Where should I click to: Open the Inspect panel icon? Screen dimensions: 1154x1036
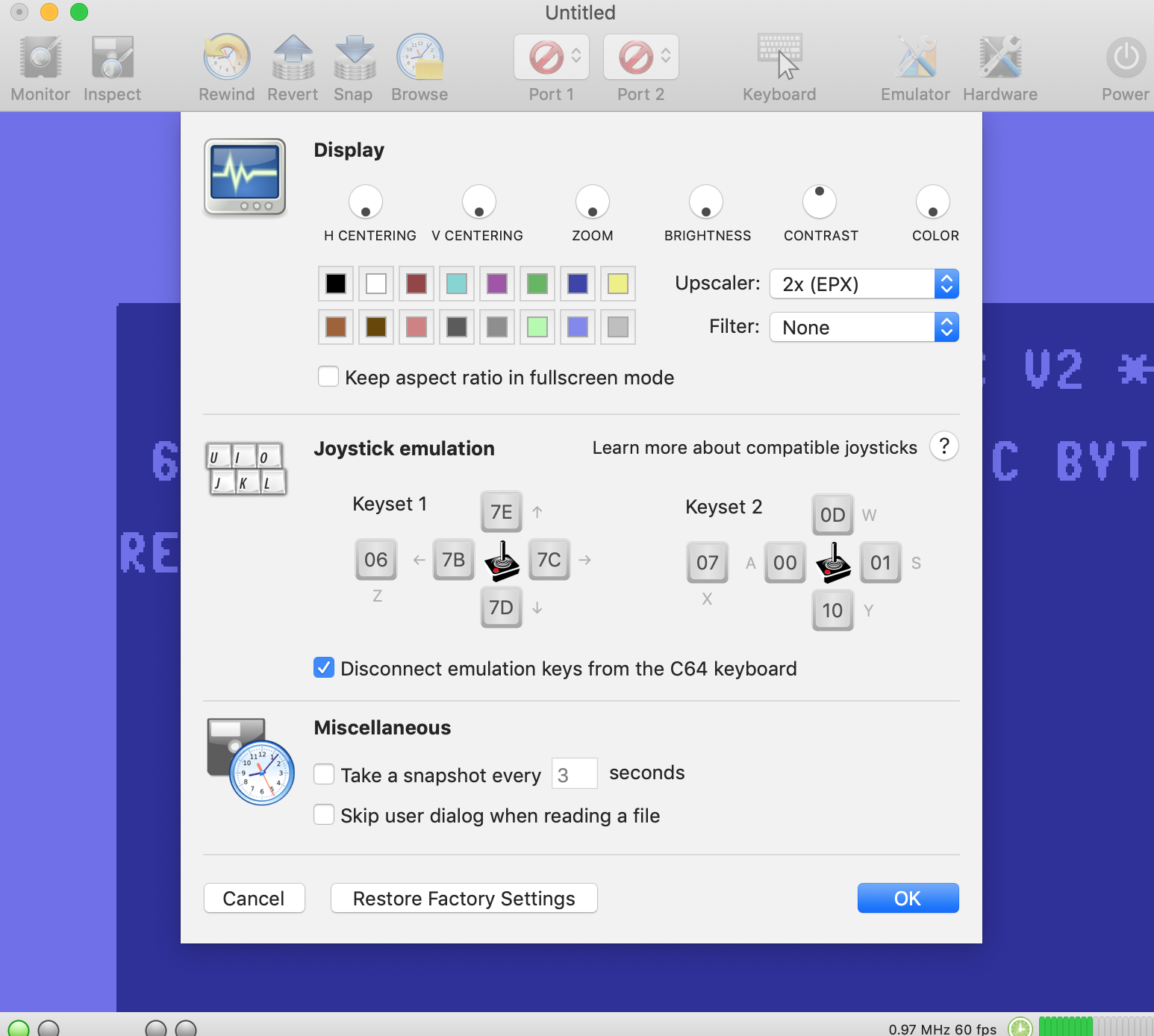coord(112,57)
